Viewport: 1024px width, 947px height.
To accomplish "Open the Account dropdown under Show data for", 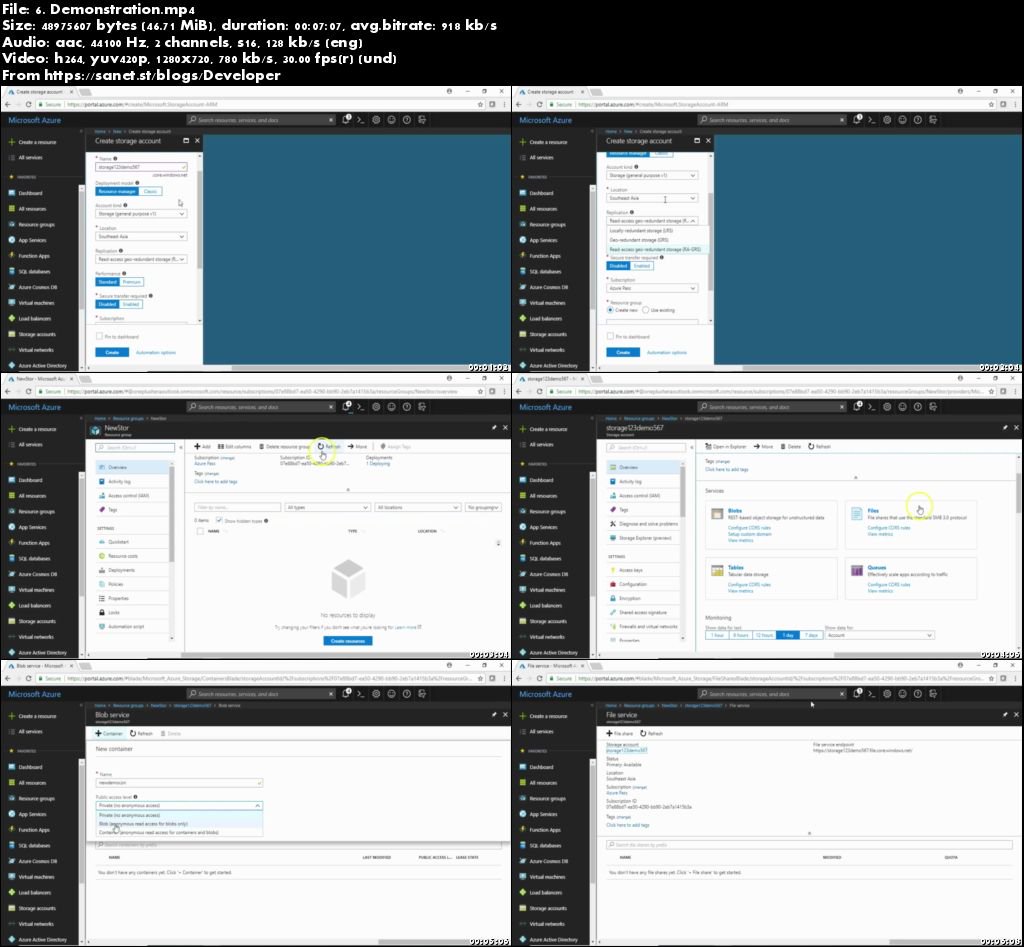I will [880, 635].
